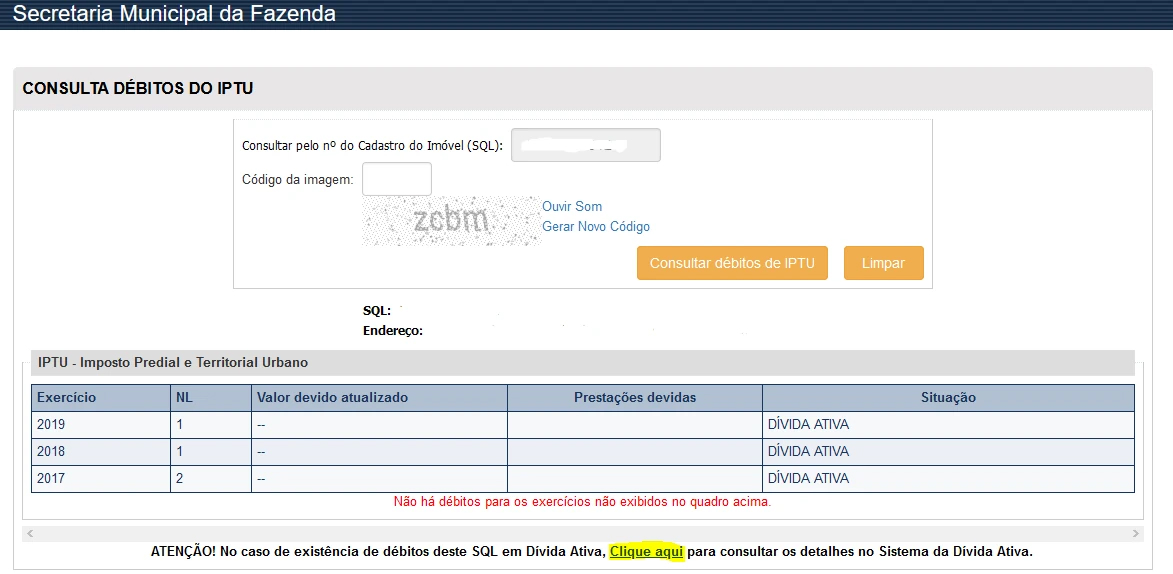Select the NL column header

(211, 397)
